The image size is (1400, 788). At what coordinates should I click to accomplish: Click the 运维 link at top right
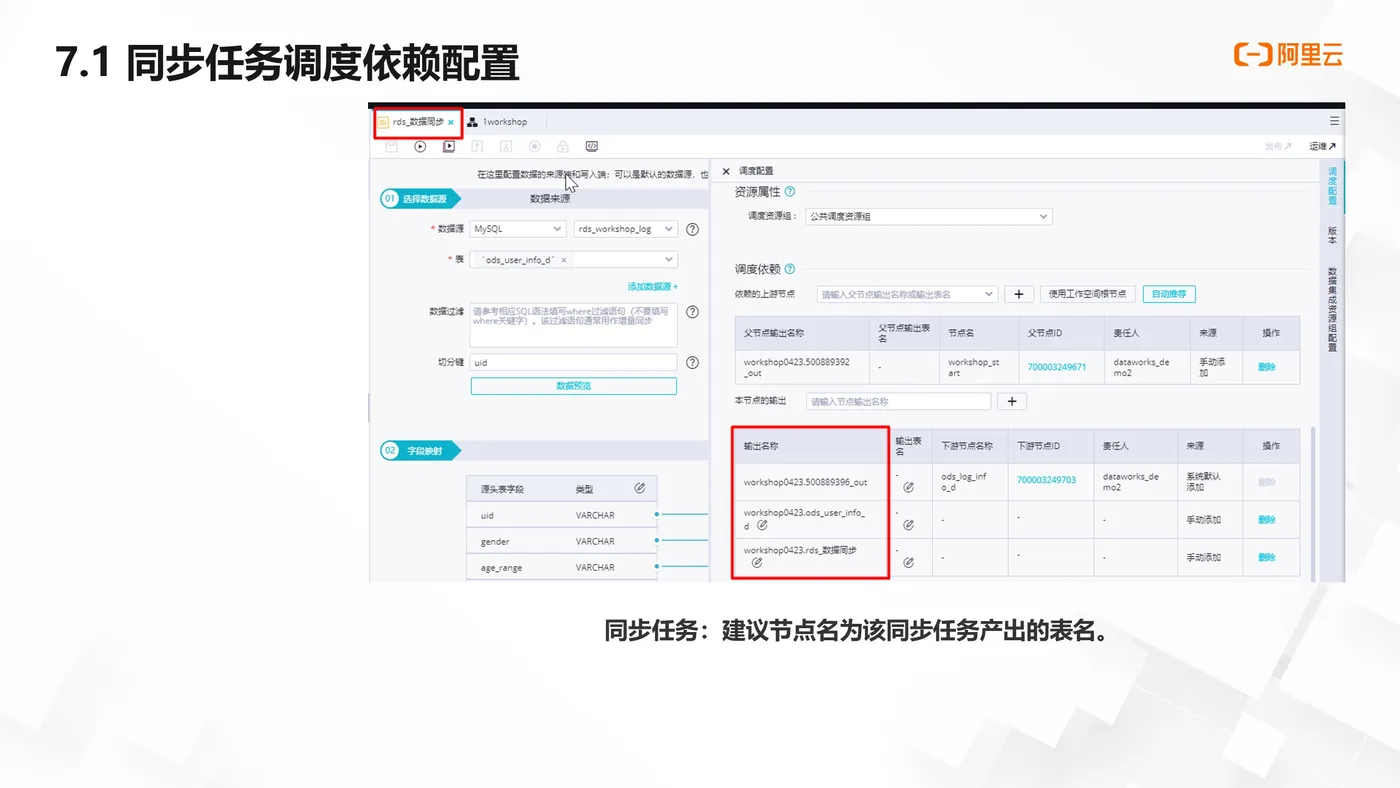[x=1322, y=146]
